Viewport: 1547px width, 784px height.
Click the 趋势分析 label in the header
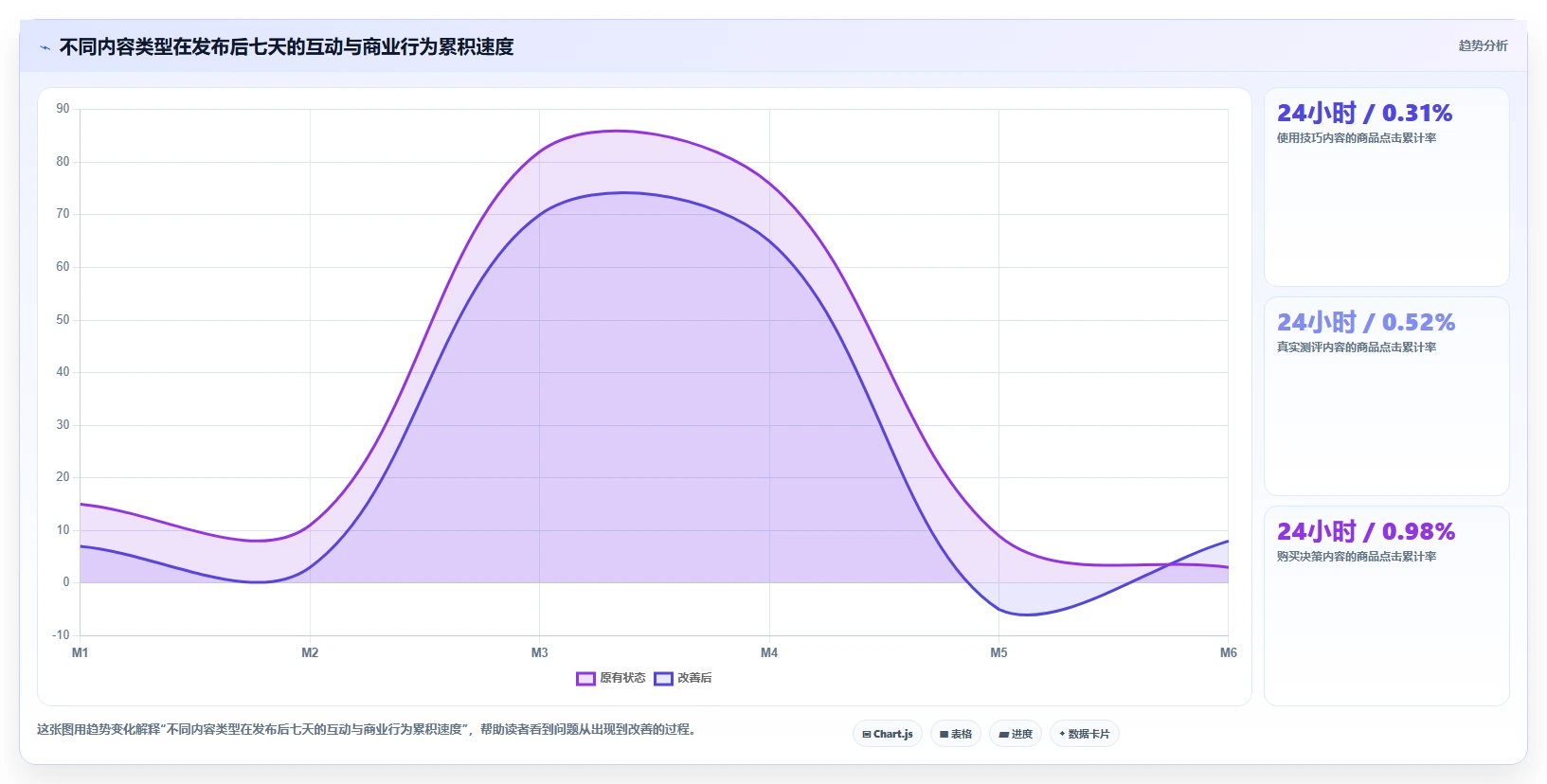[x=1483, y=45]
